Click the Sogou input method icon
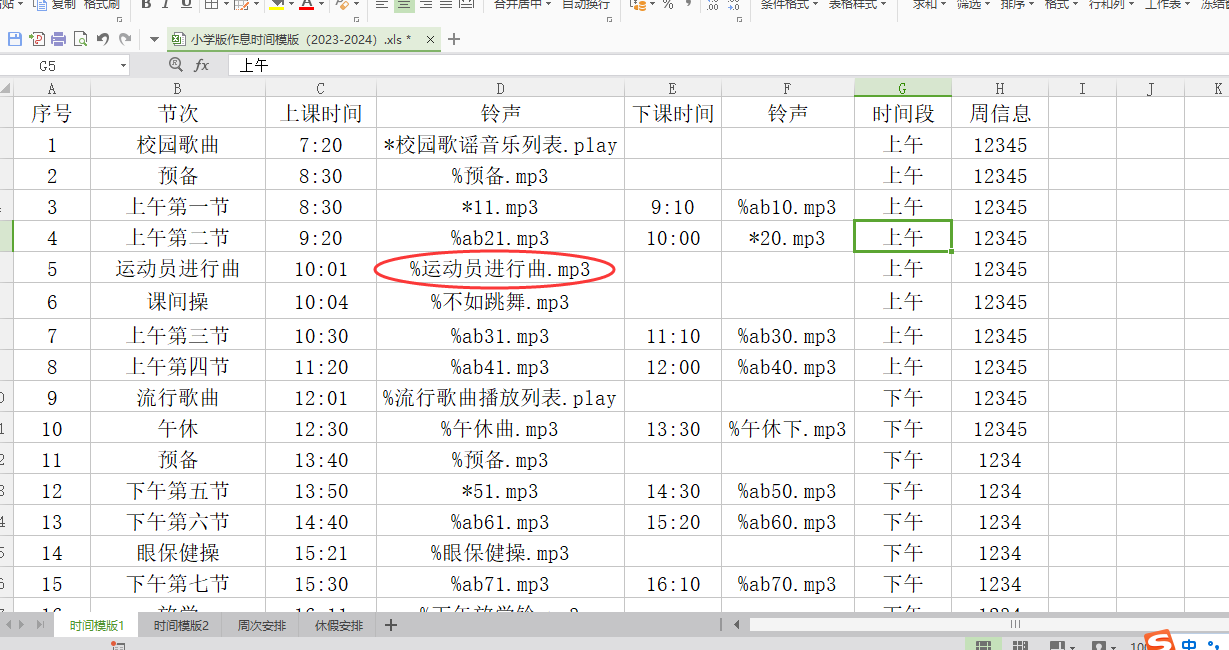The height and width of the screenshot is (650, 1229). (x=1160, y=642)
